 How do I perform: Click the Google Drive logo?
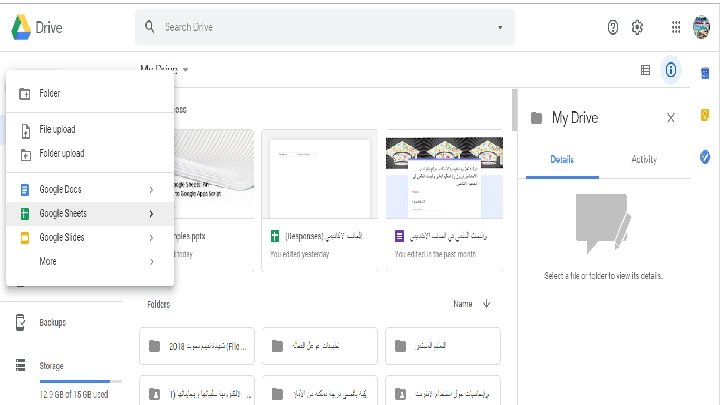(21, 27)
